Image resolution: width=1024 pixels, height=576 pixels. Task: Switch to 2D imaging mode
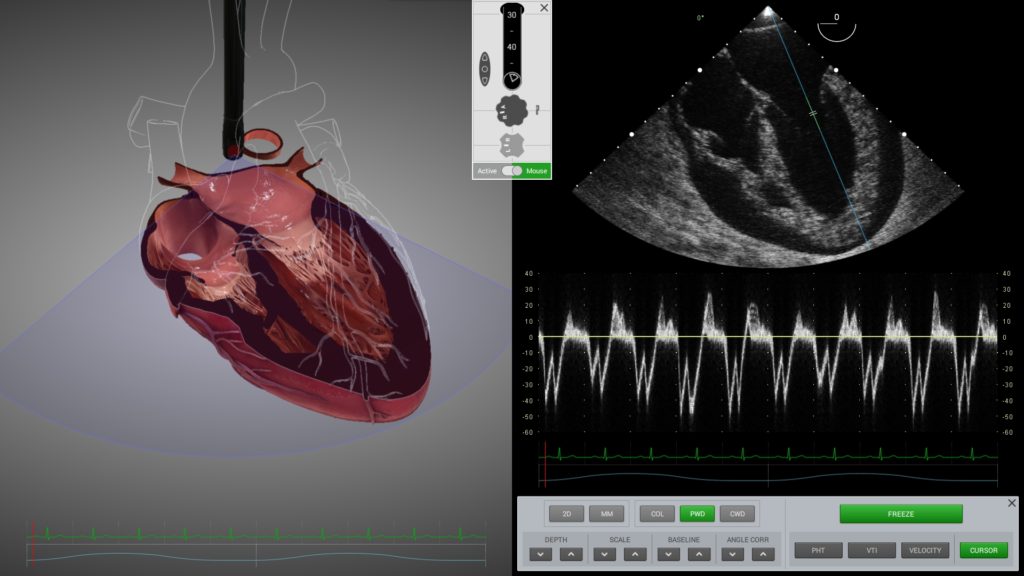[x=566, y=514]
